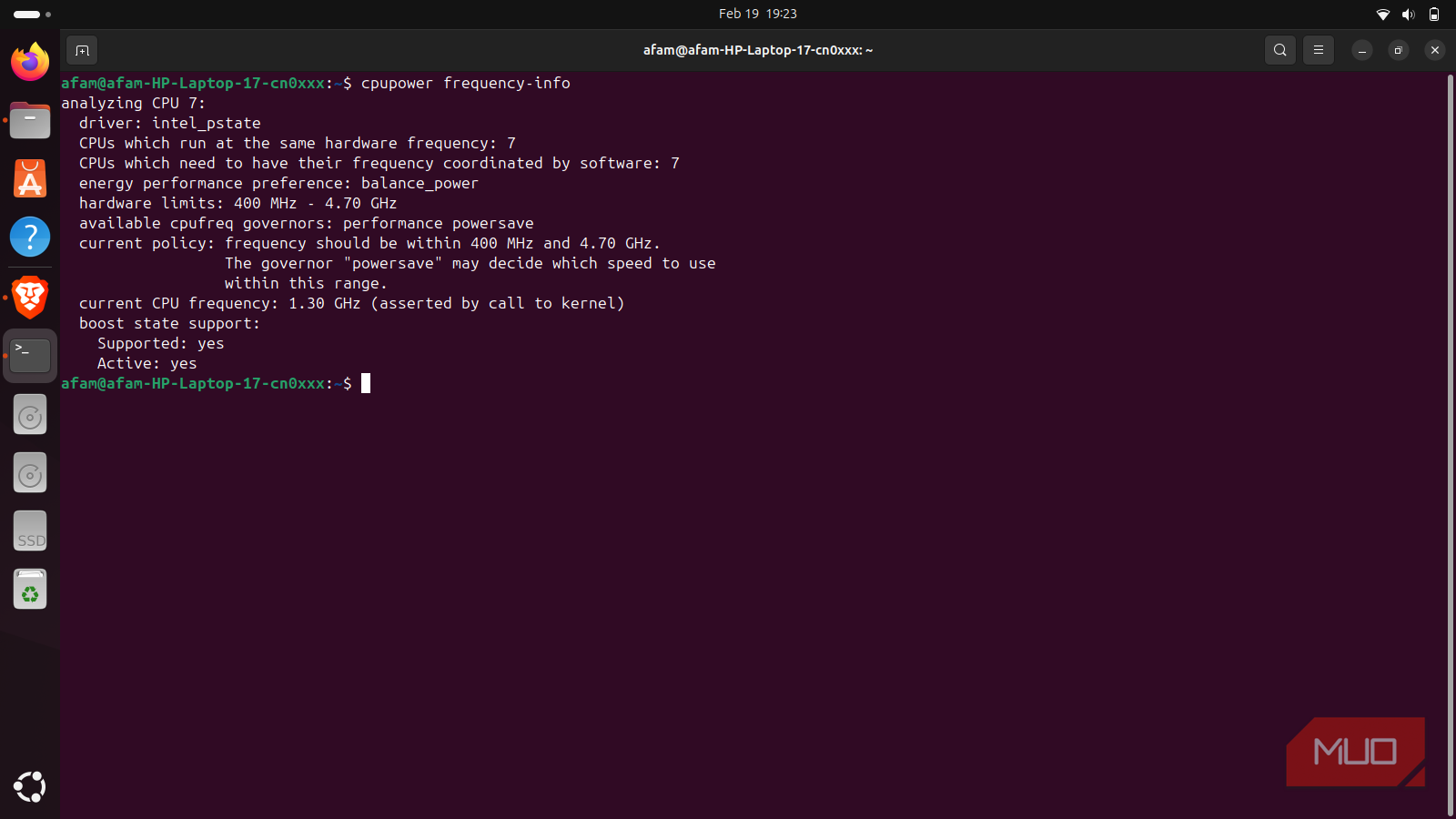Click the battery icon in the top bar

pos(1434,14)
